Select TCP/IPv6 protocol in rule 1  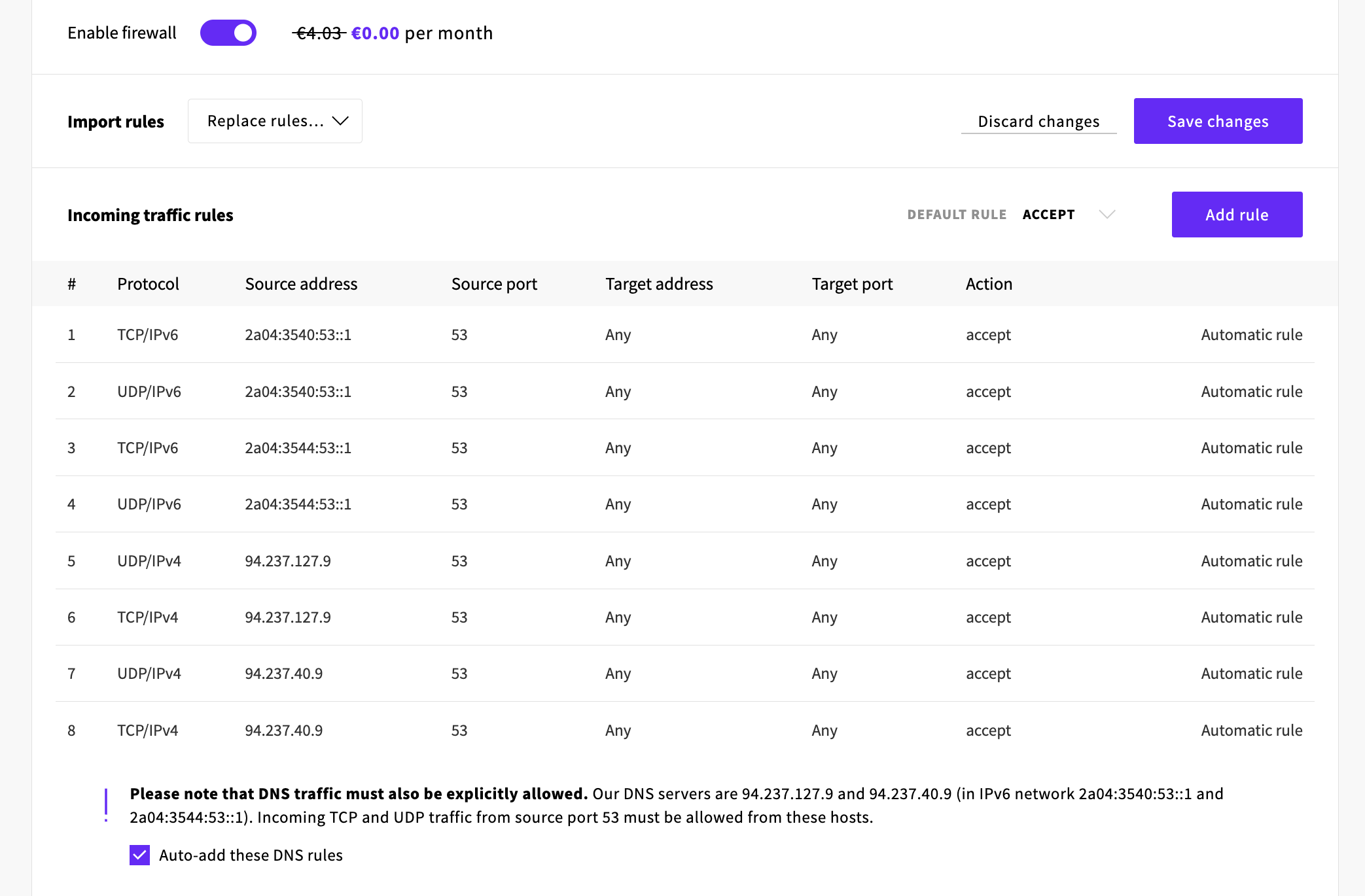tap(147, 335)
